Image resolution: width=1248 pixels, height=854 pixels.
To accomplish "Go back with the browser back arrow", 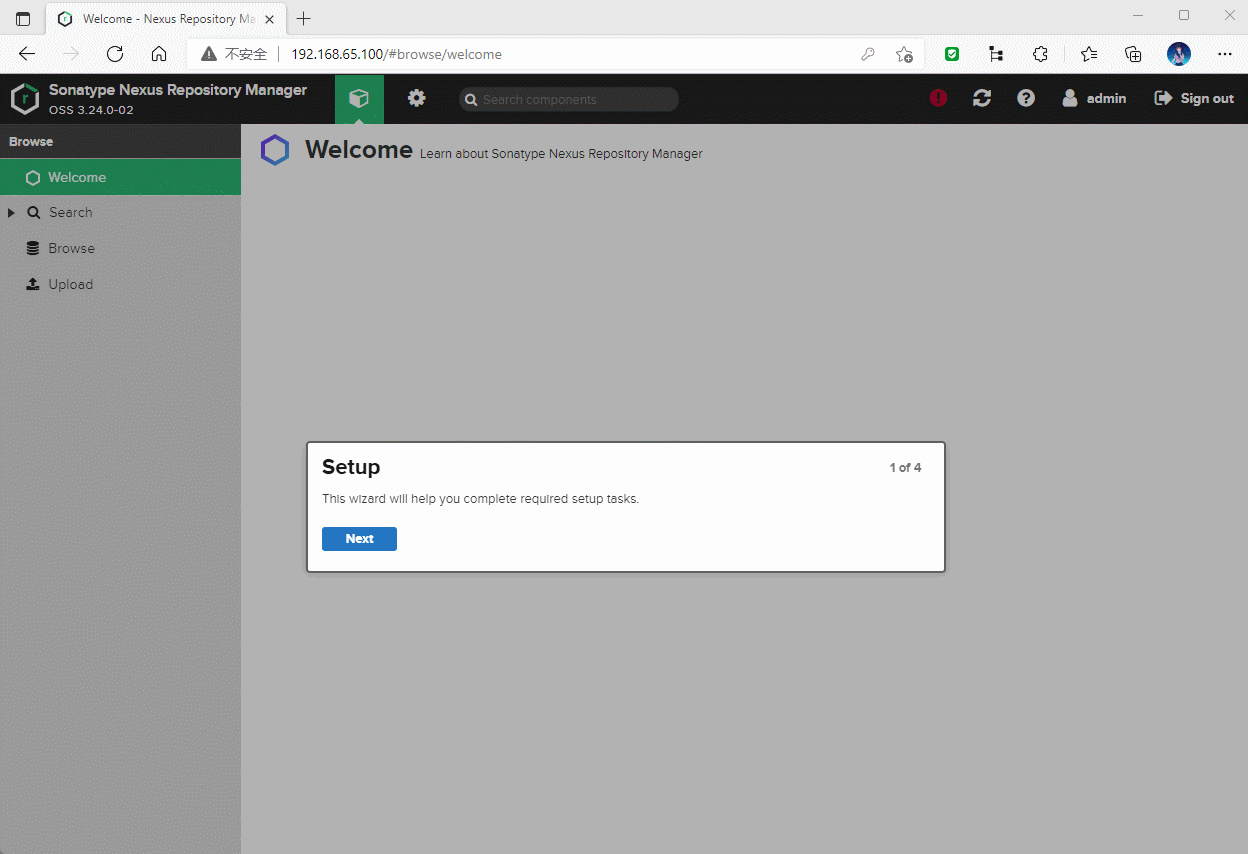I will pos(27,54).
